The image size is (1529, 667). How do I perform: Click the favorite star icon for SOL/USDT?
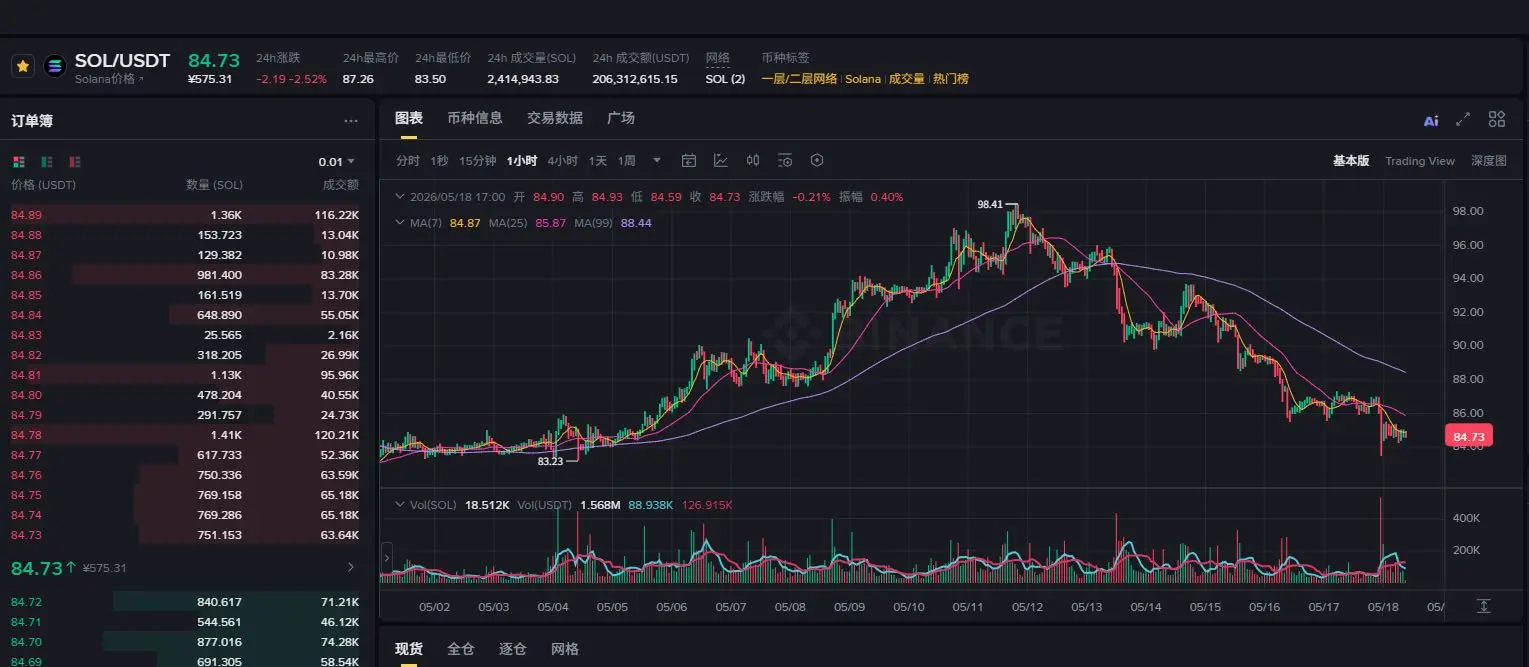[24, 67]
